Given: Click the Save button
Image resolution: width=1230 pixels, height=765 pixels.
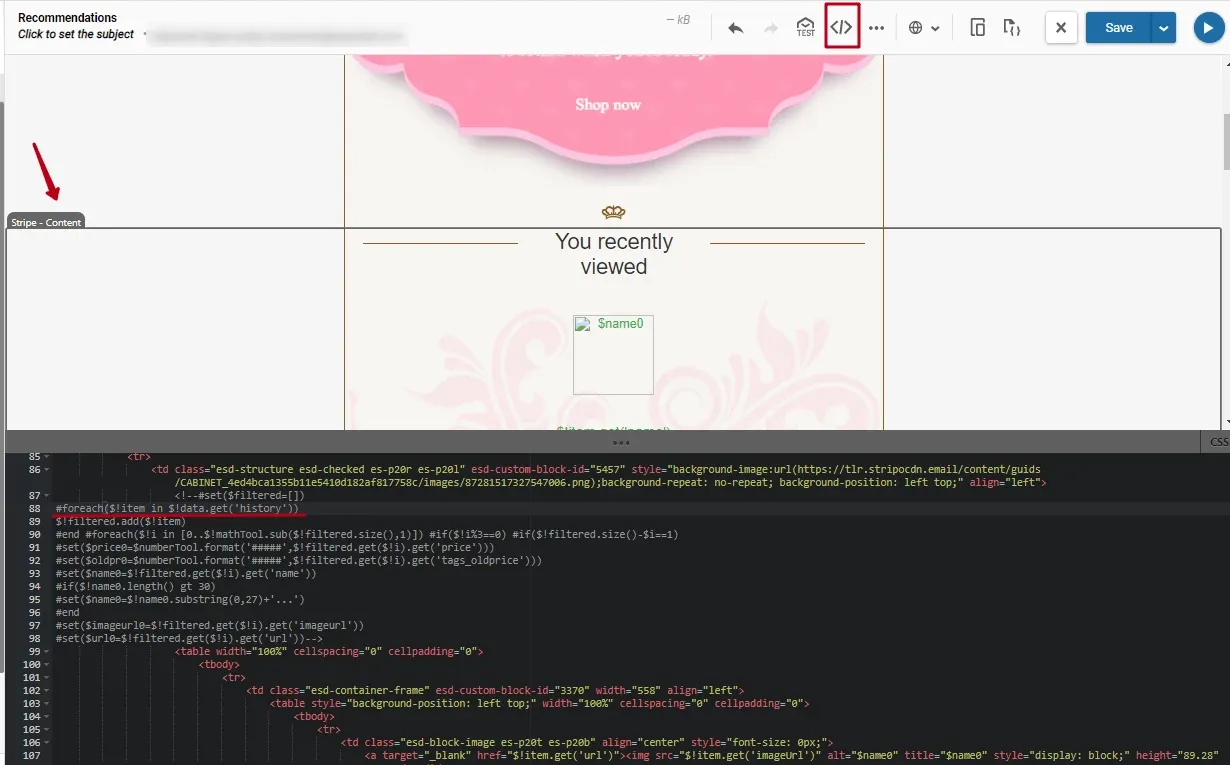Looking at the screenshot, I should pos(1118,28).
